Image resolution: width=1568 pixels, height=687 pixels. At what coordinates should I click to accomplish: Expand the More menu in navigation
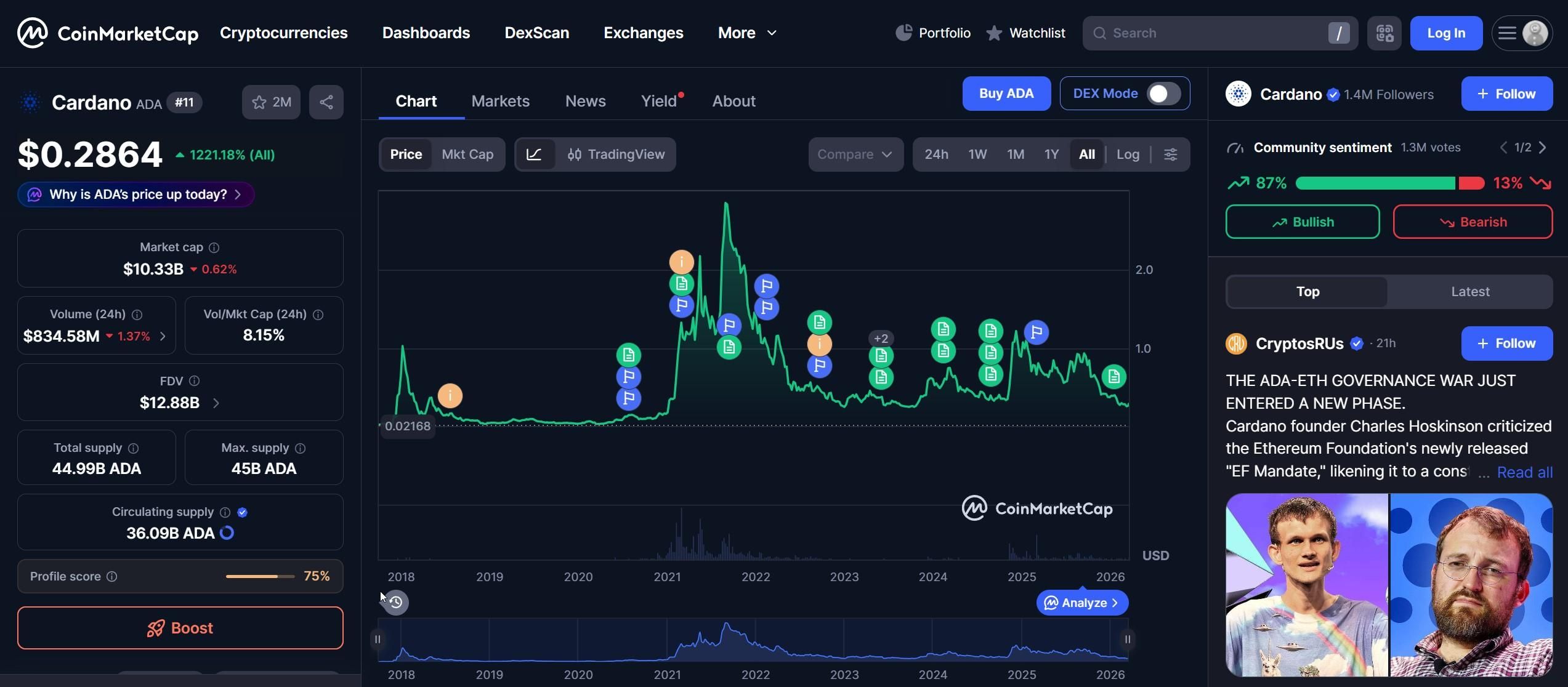[x=747, y=33]
